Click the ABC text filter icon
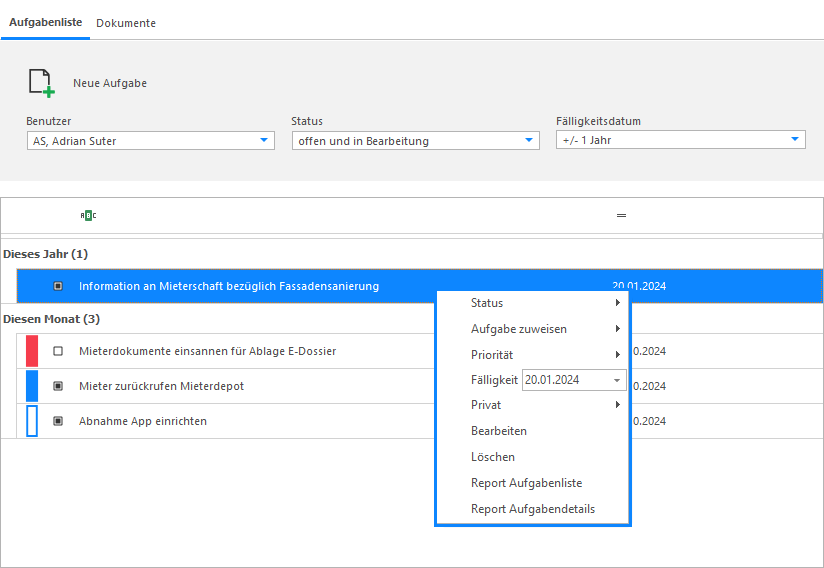Screen dimensions: 824x568 88,215
